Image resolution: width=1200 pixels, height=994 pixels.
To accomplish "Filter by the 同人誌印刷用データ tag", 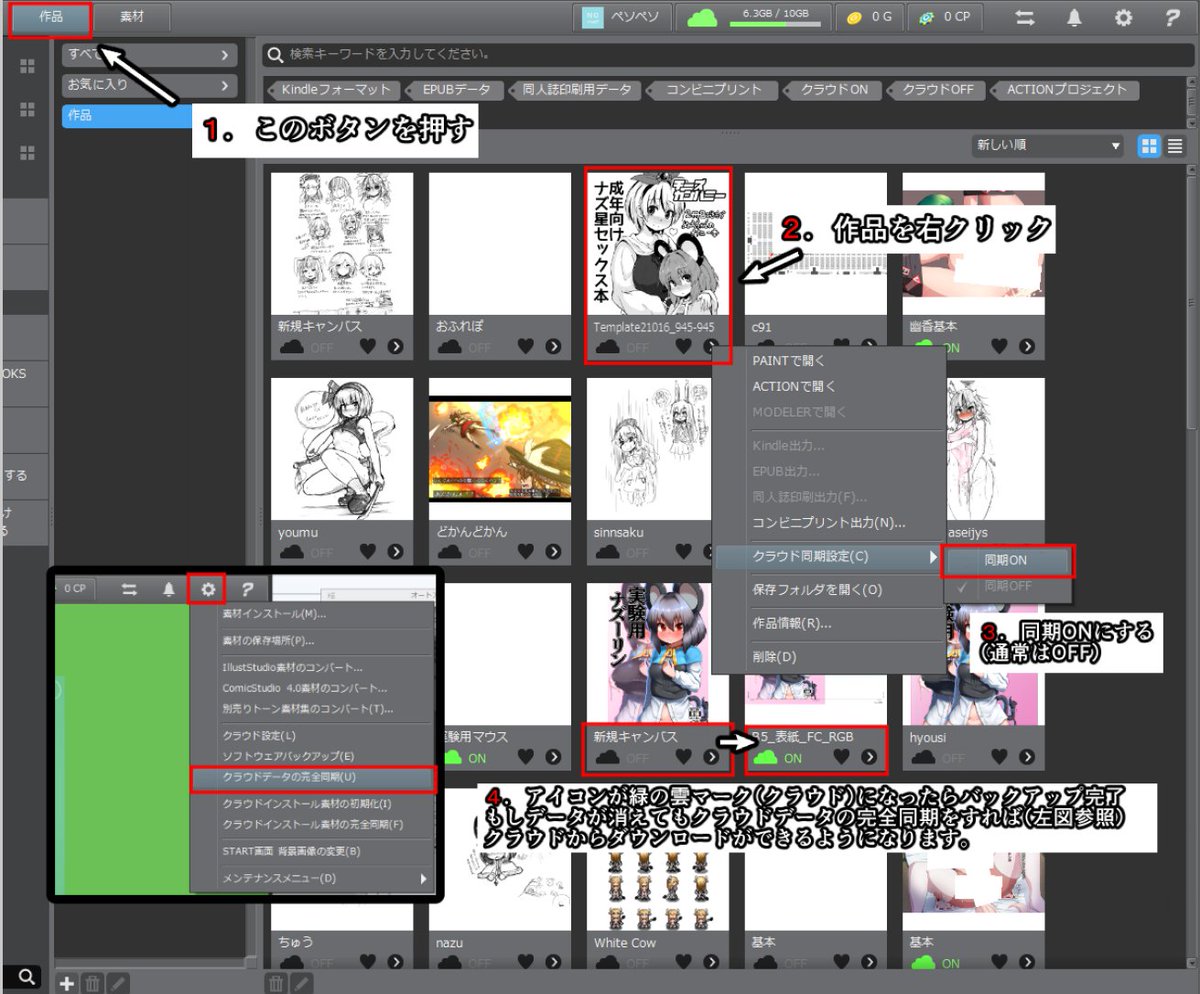I will click(576, 90).
